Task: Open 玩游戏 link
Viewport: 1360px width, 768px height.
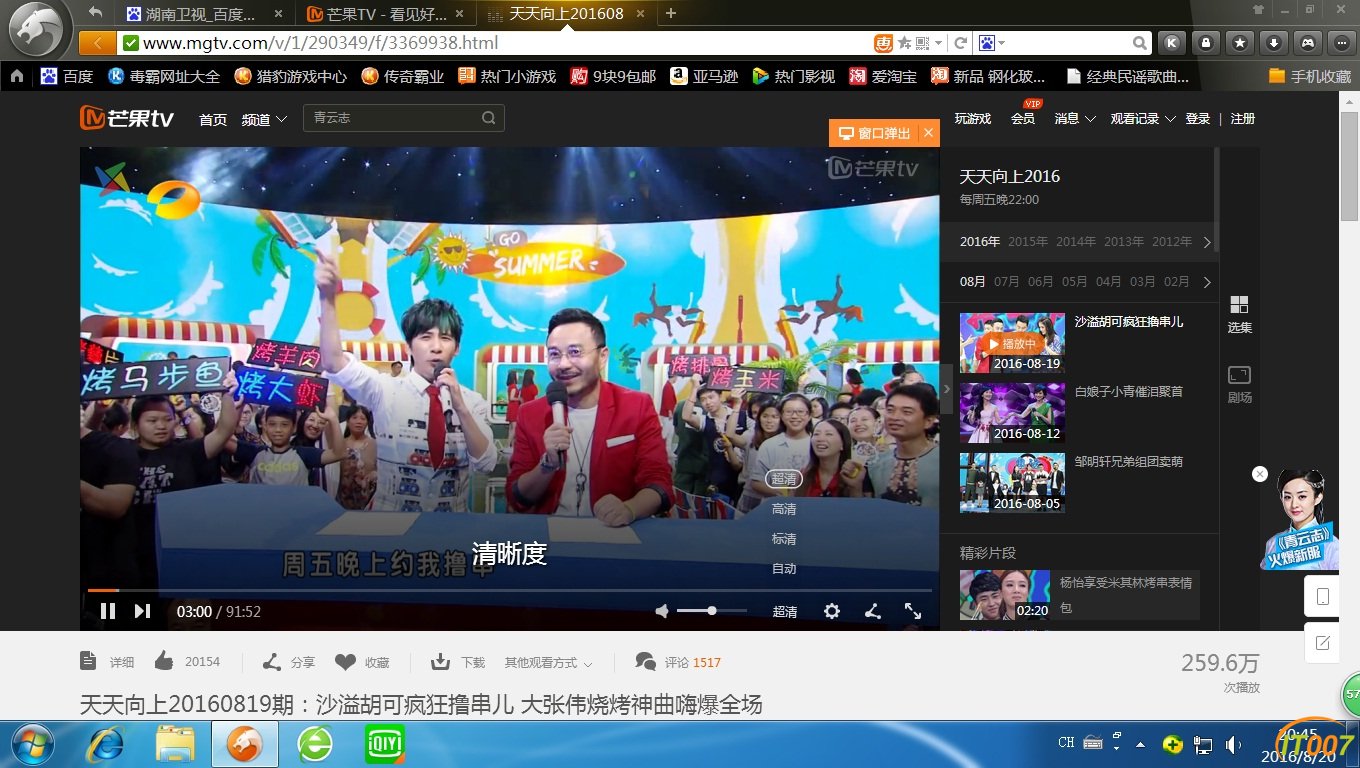Action: point(972,119)
